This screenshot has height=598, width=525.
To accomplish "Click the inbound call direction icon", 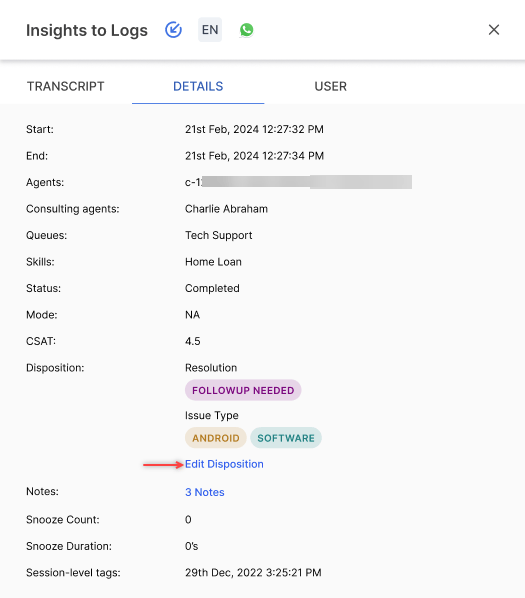I will pos(173,30).
